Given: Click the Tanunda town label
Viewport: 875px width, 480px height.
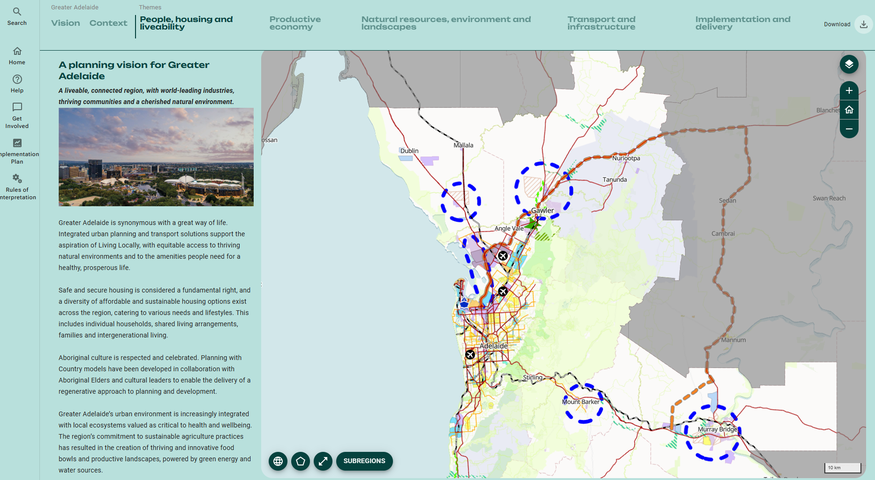Looking at the screenshot, I should (614, 180).
